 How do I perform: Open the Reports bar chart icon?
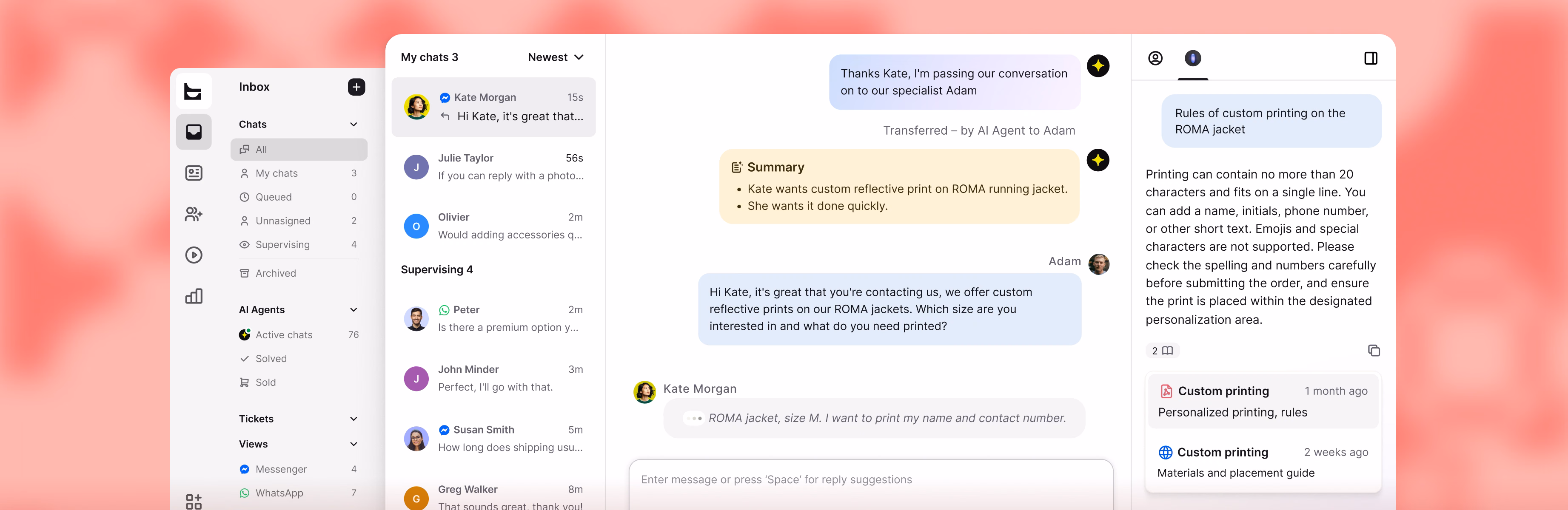tap(194, 296)
